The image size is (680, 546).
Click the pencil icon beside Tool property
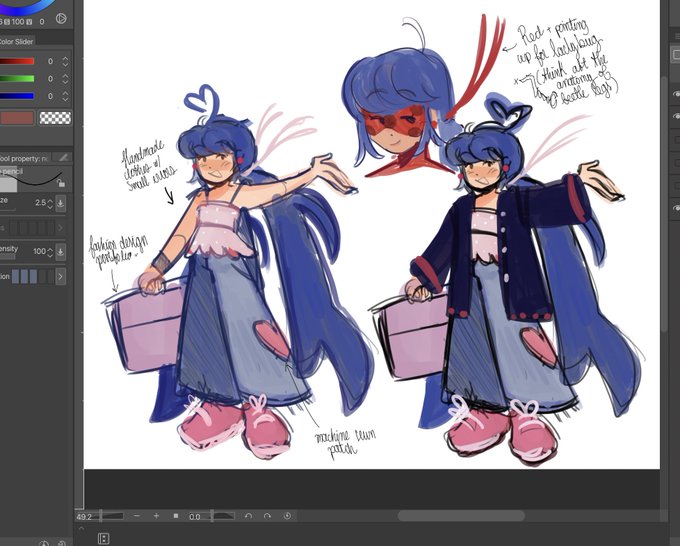pyautogui.click(x=63, y=157)
